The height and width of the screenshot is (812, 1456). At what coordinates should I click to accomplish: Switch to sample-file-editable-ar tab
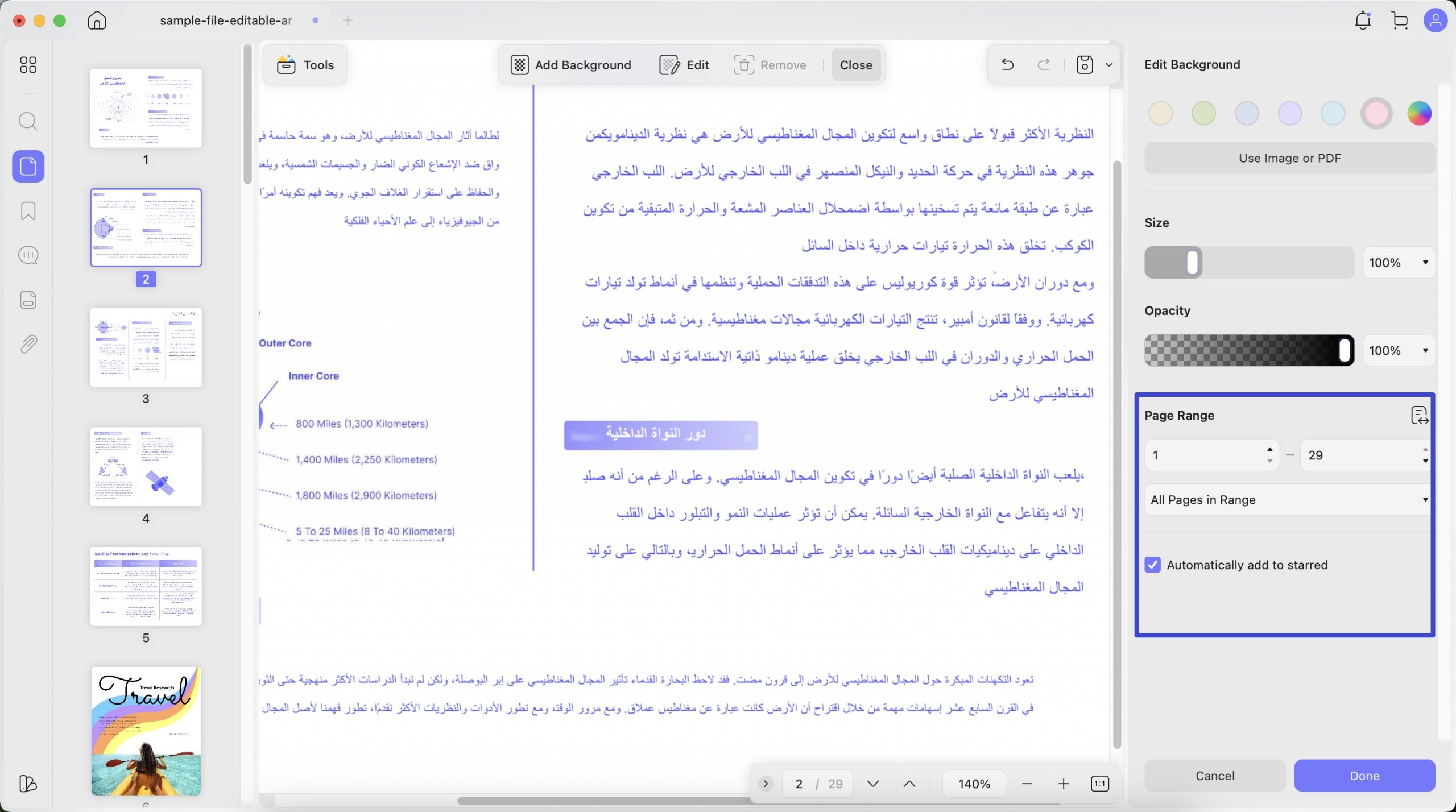tap(226, 20)
